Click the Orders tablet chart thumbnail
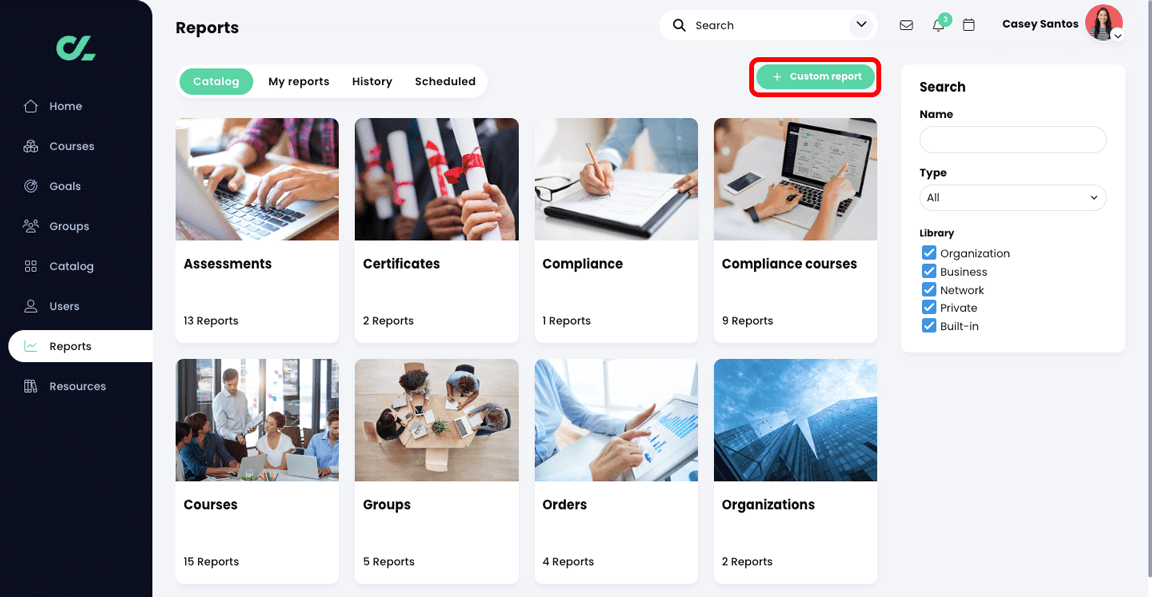1152x597 pixels. (616, 420)
